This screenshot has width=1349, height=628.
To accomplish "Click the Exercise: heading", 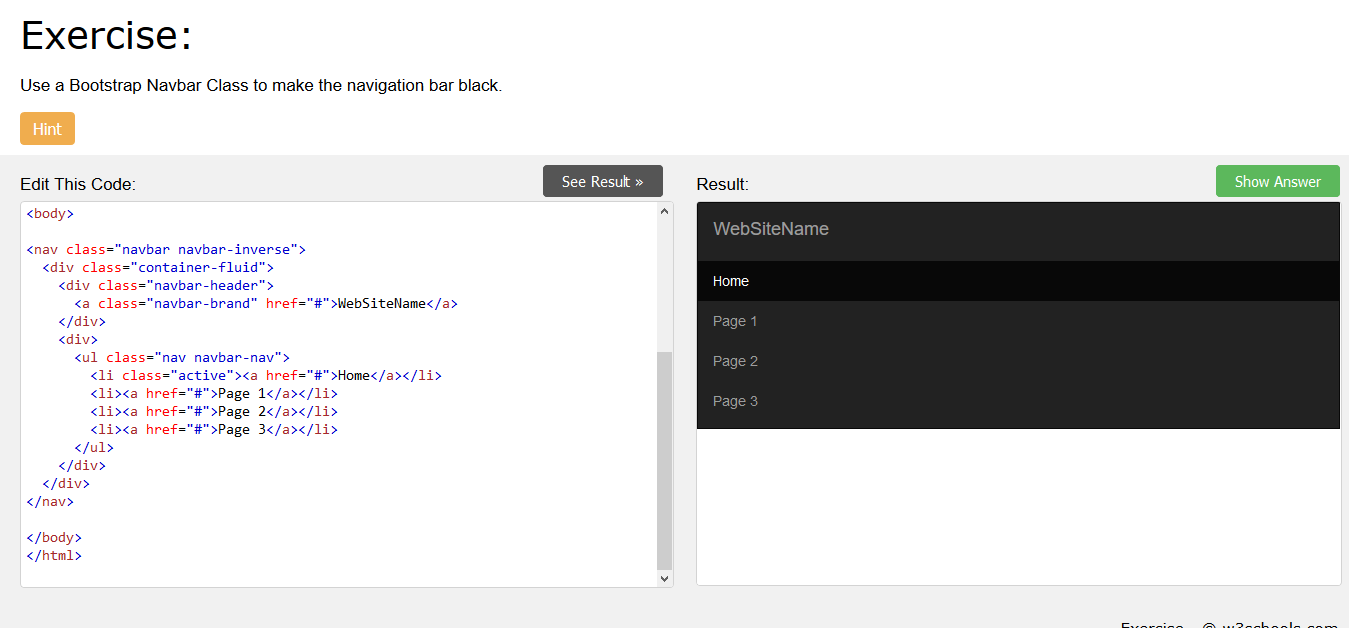I will tap(106, 36).
